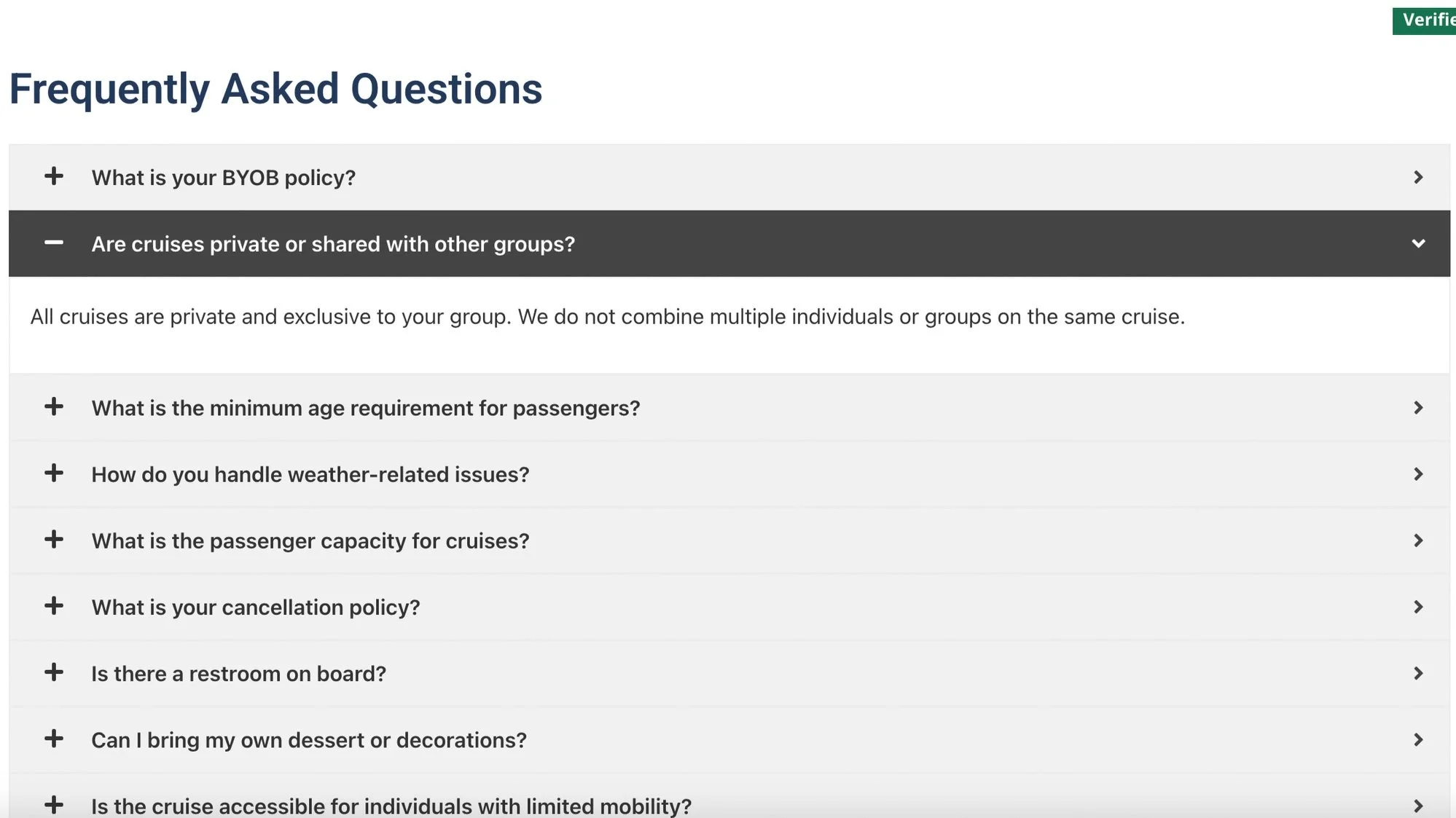
Task: Click plus icon beside cancellation policy question
Action: (x=53, y=606)
